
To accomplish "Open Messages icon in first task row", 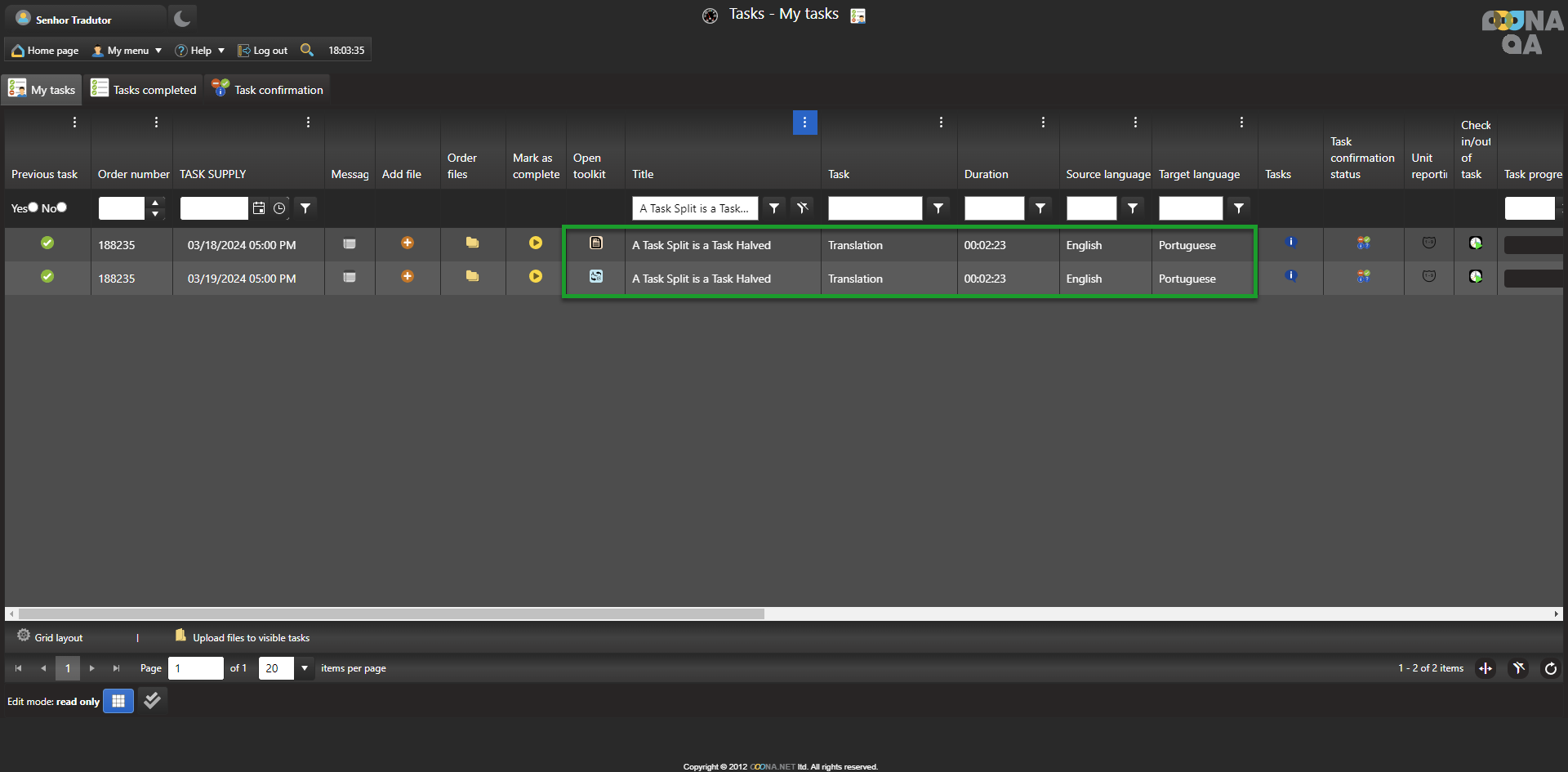I will (x=350, y=243).
